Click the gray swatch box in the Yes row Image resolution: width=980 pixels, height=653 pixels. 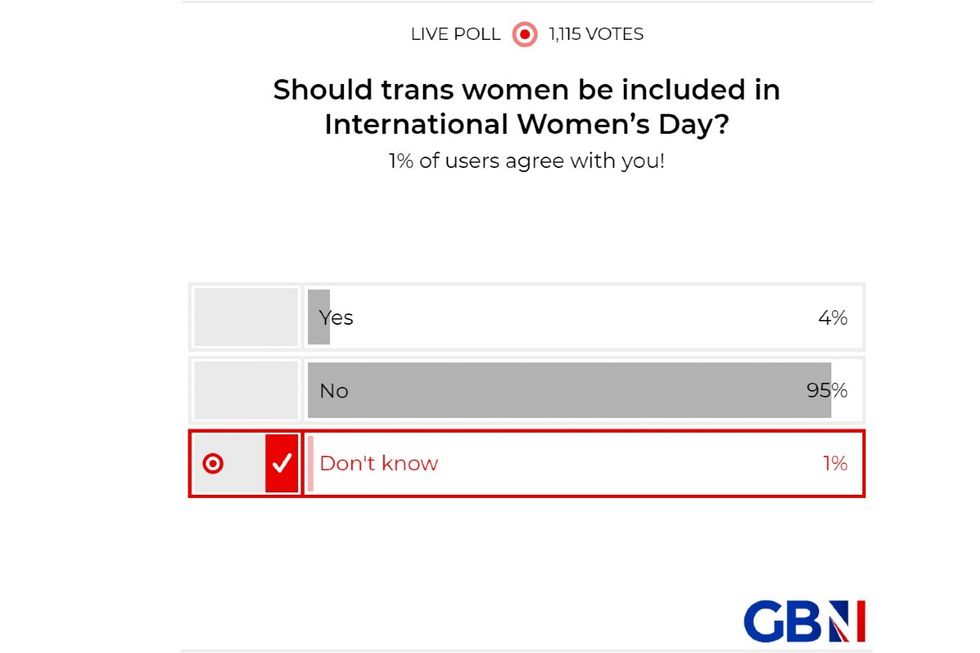(x=245, y=317)
